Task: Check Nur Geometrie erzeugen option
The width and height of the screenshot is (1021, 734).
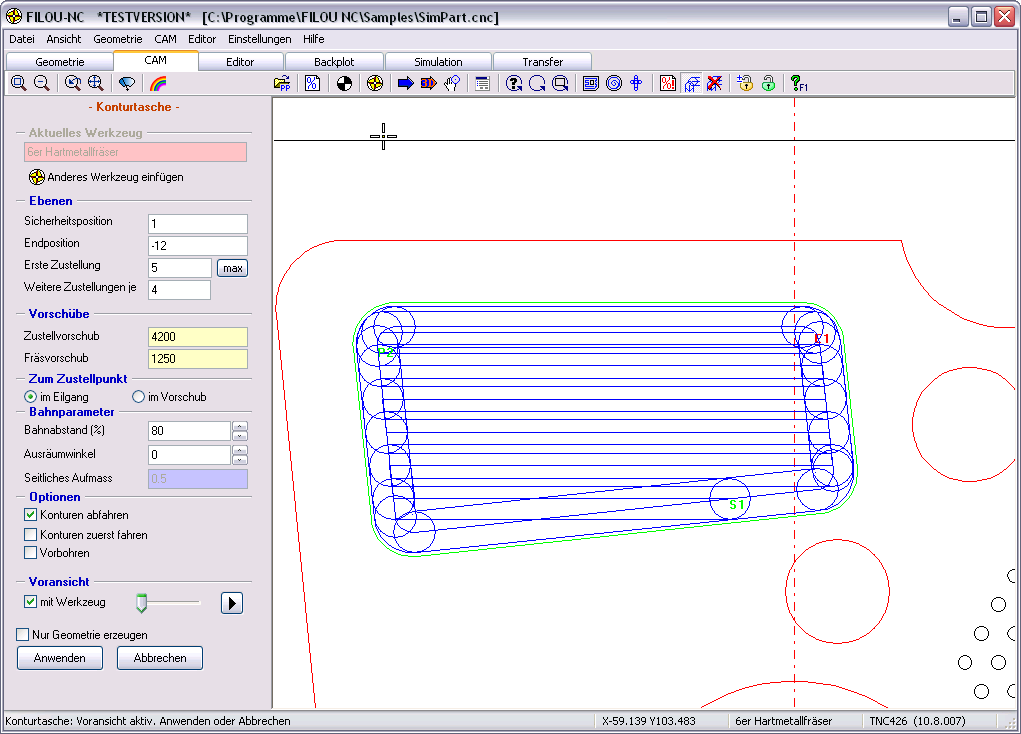Action: click(23, 635)
